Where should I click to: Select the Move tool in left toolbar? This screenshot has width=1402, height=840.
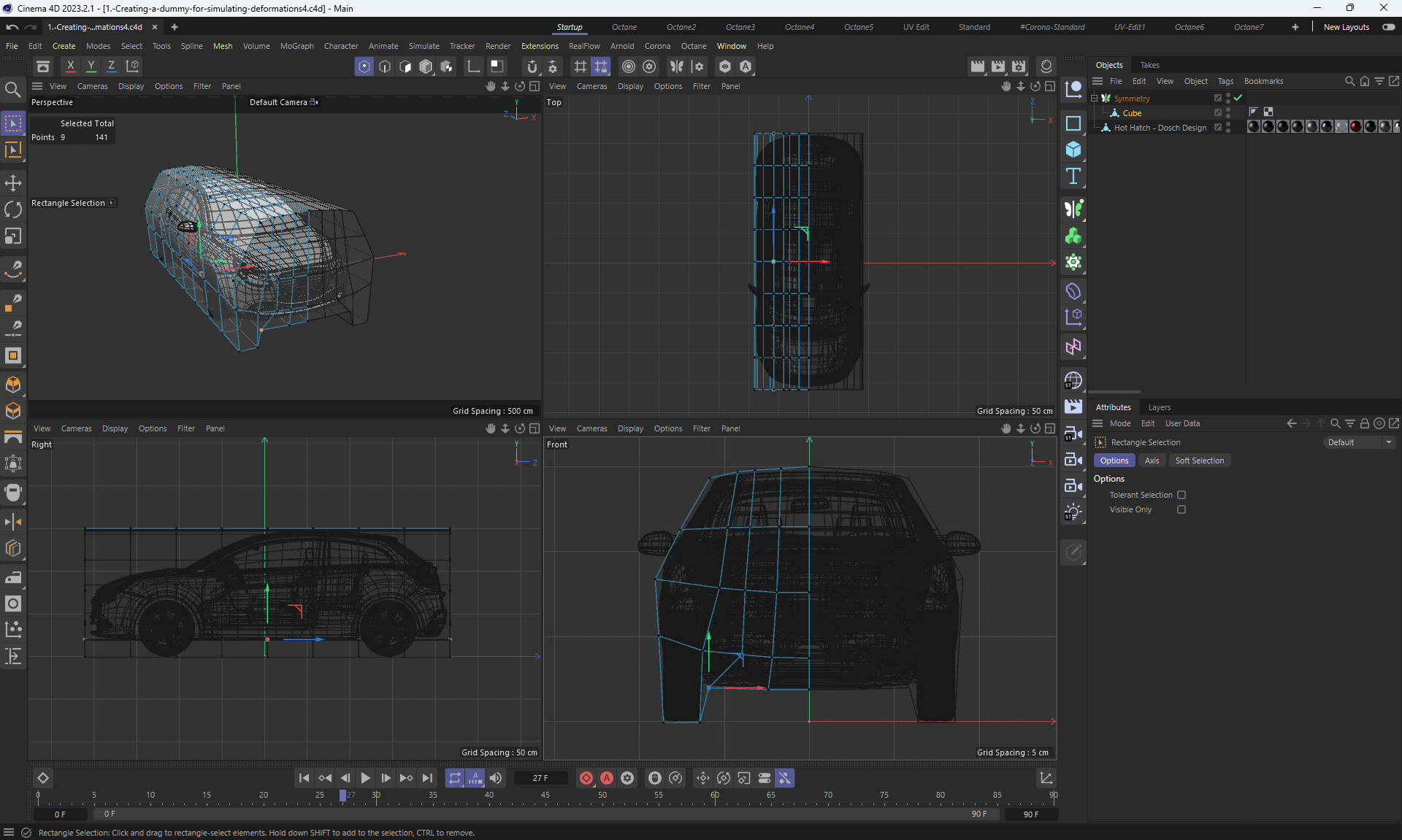[13, 183]
